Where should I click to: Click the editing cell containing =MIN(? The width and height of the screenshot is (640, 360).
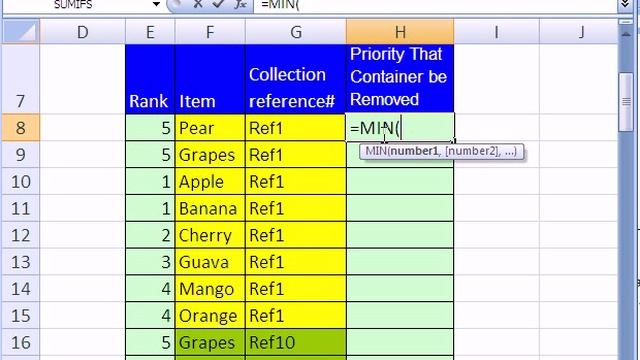pos(400,128)
